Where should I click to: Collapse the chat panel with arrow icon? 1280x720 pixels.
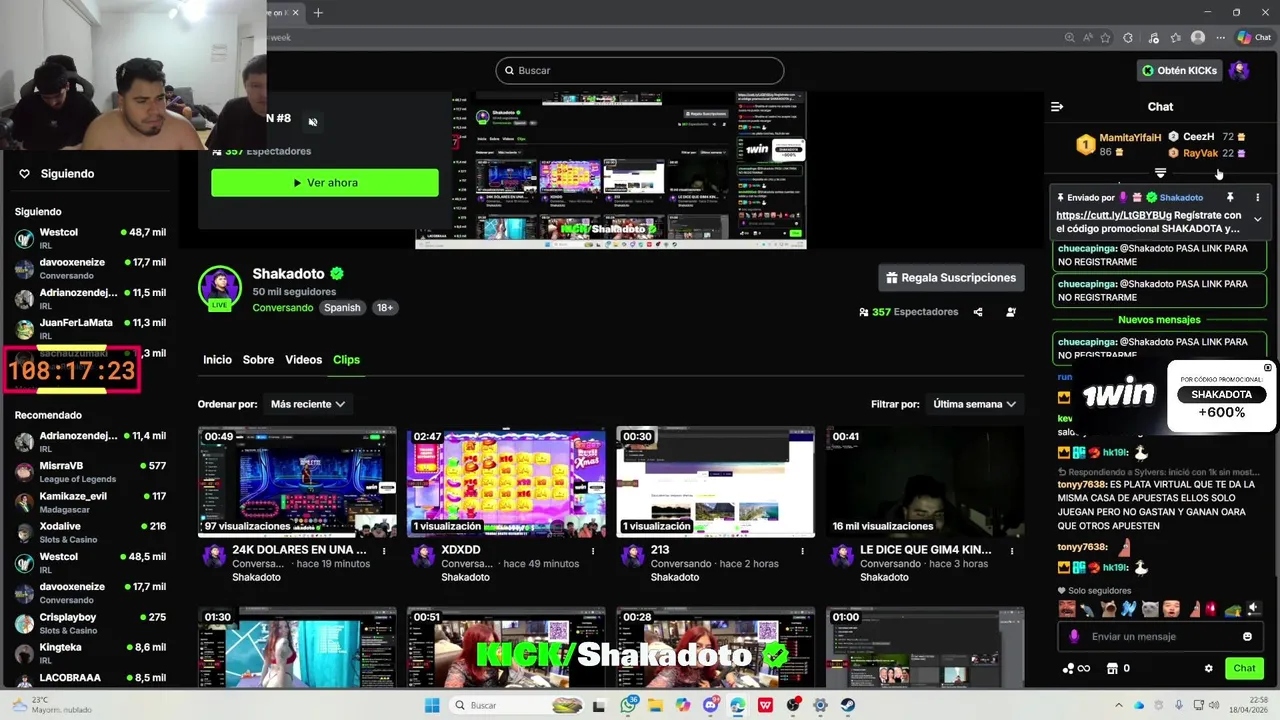(1057, 106)
